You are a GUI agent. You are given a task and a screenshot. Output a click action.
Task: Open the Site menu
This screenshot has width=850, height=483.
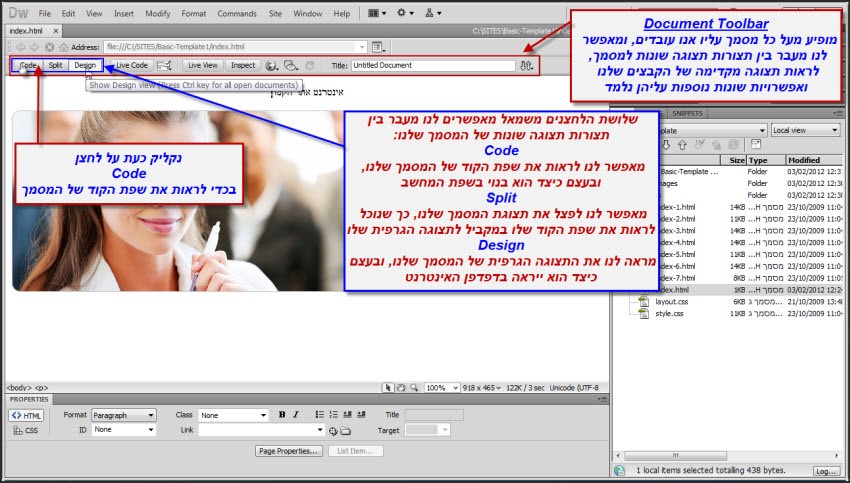point(275,14)
